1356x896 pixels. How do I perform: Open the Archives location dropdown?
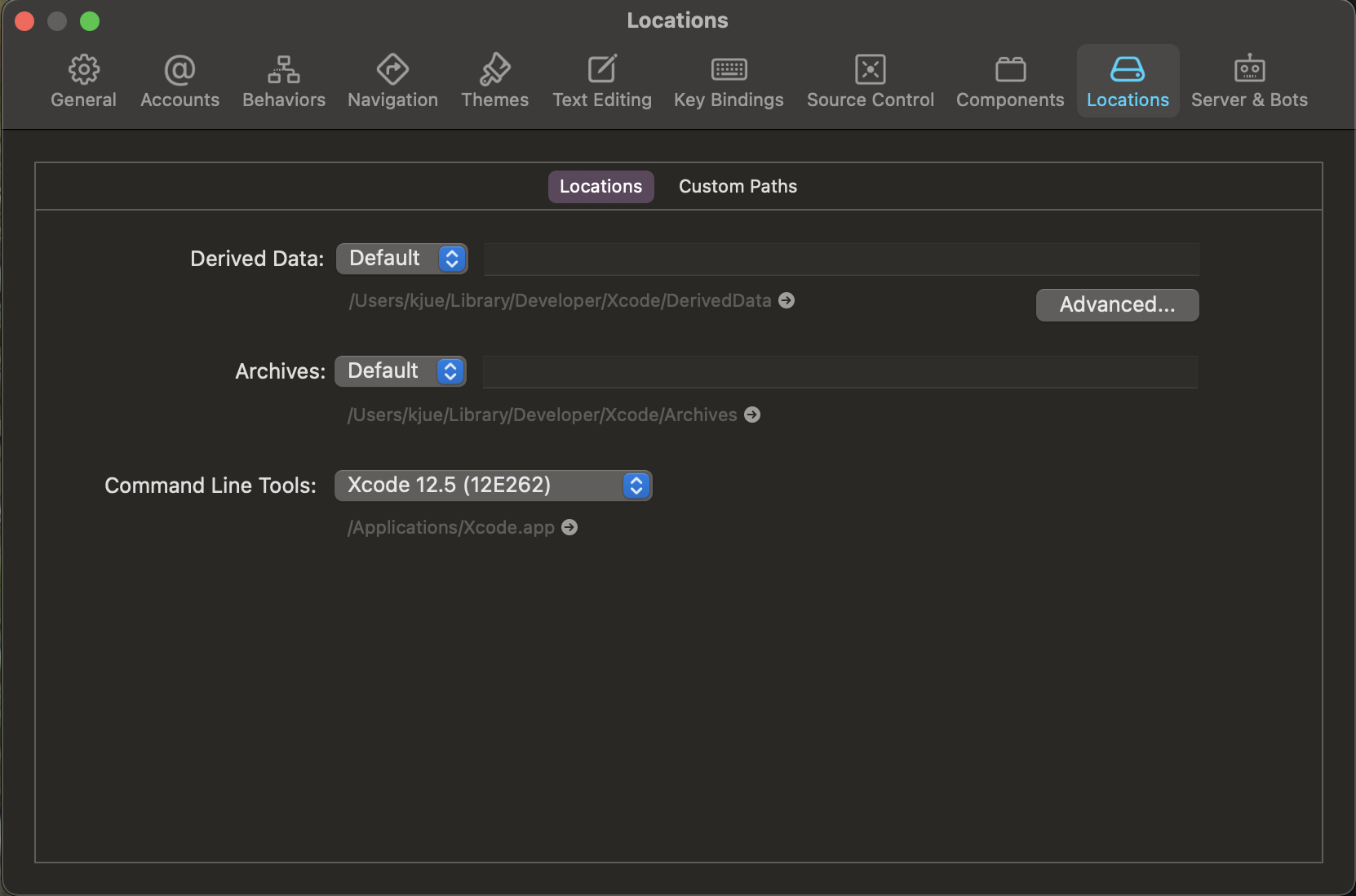[x=400, y=370]
